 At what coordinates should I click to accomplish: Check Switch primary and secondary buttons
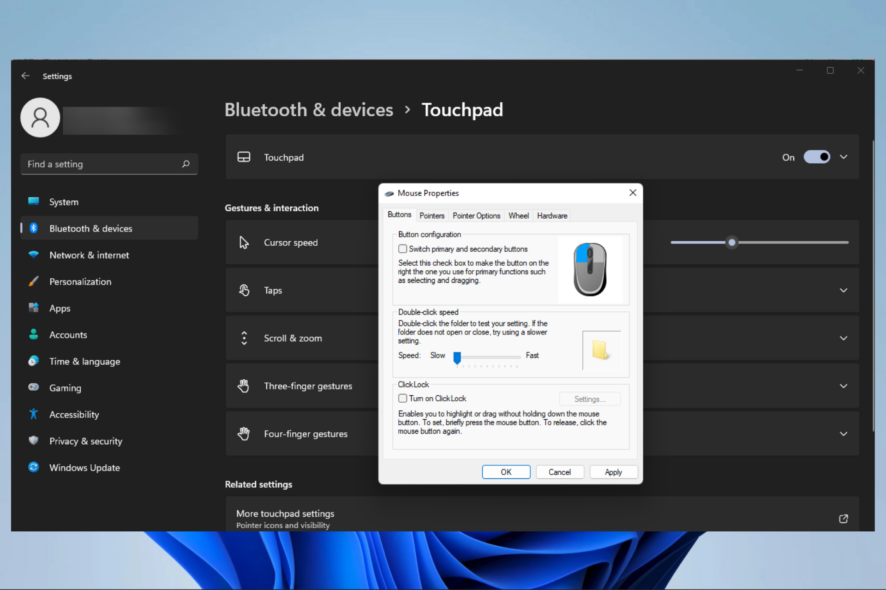coord(402,249)
